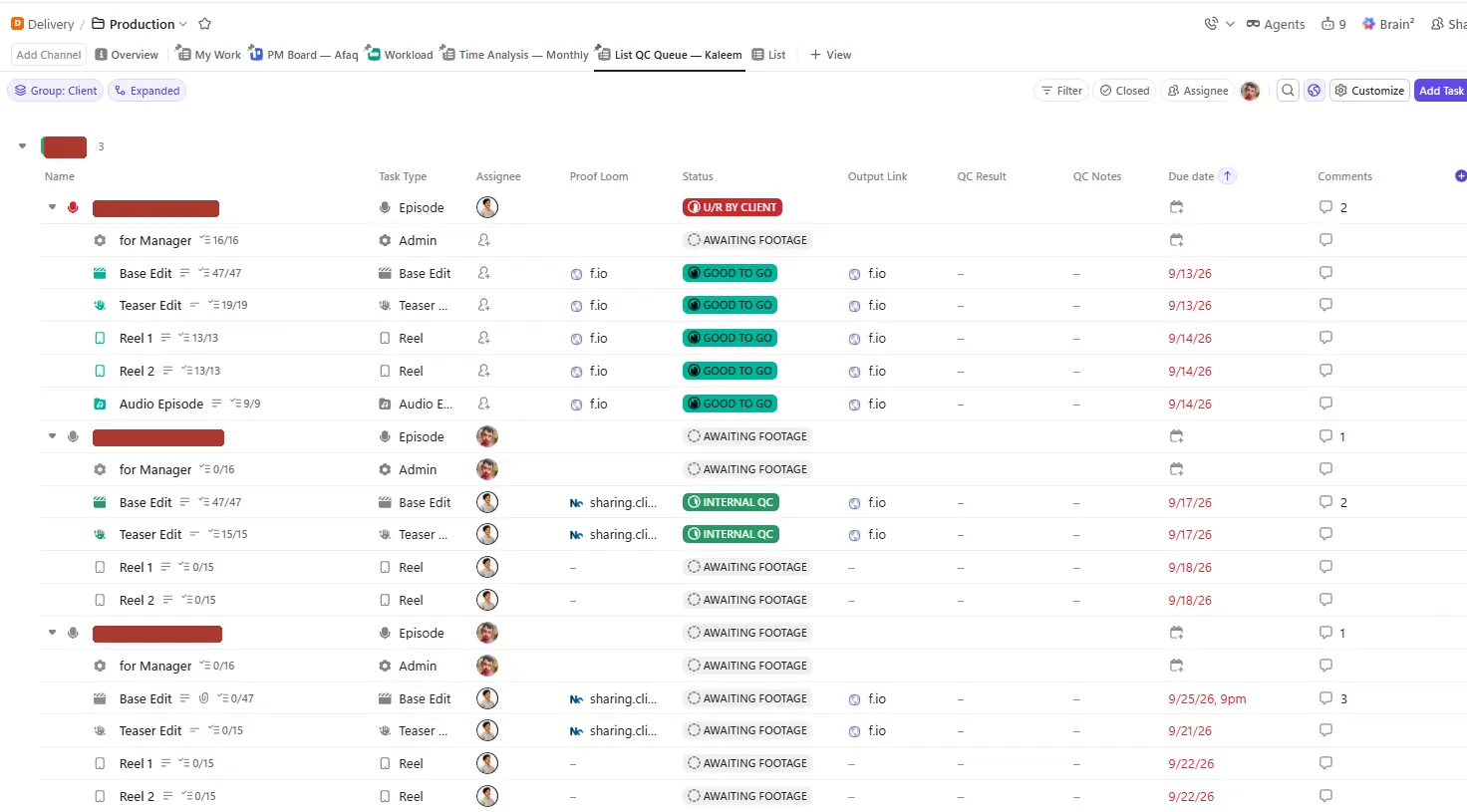Click the GOOD TO GO status on Base Edit
Viewport: 1467px width, 812px height.
pos(730,273)
